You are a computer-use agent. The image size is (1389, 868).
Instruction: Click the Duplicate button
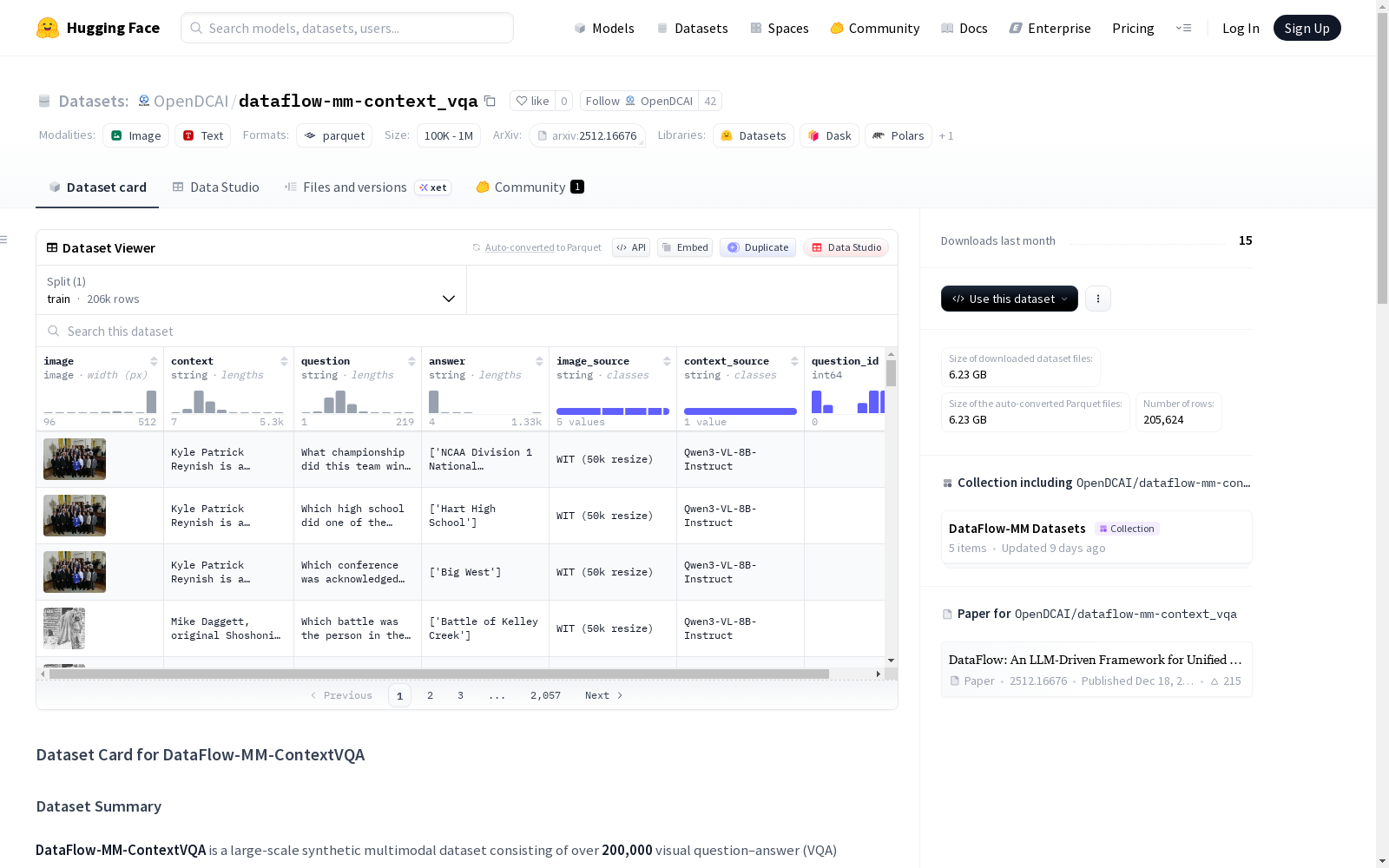pos(758,247)
